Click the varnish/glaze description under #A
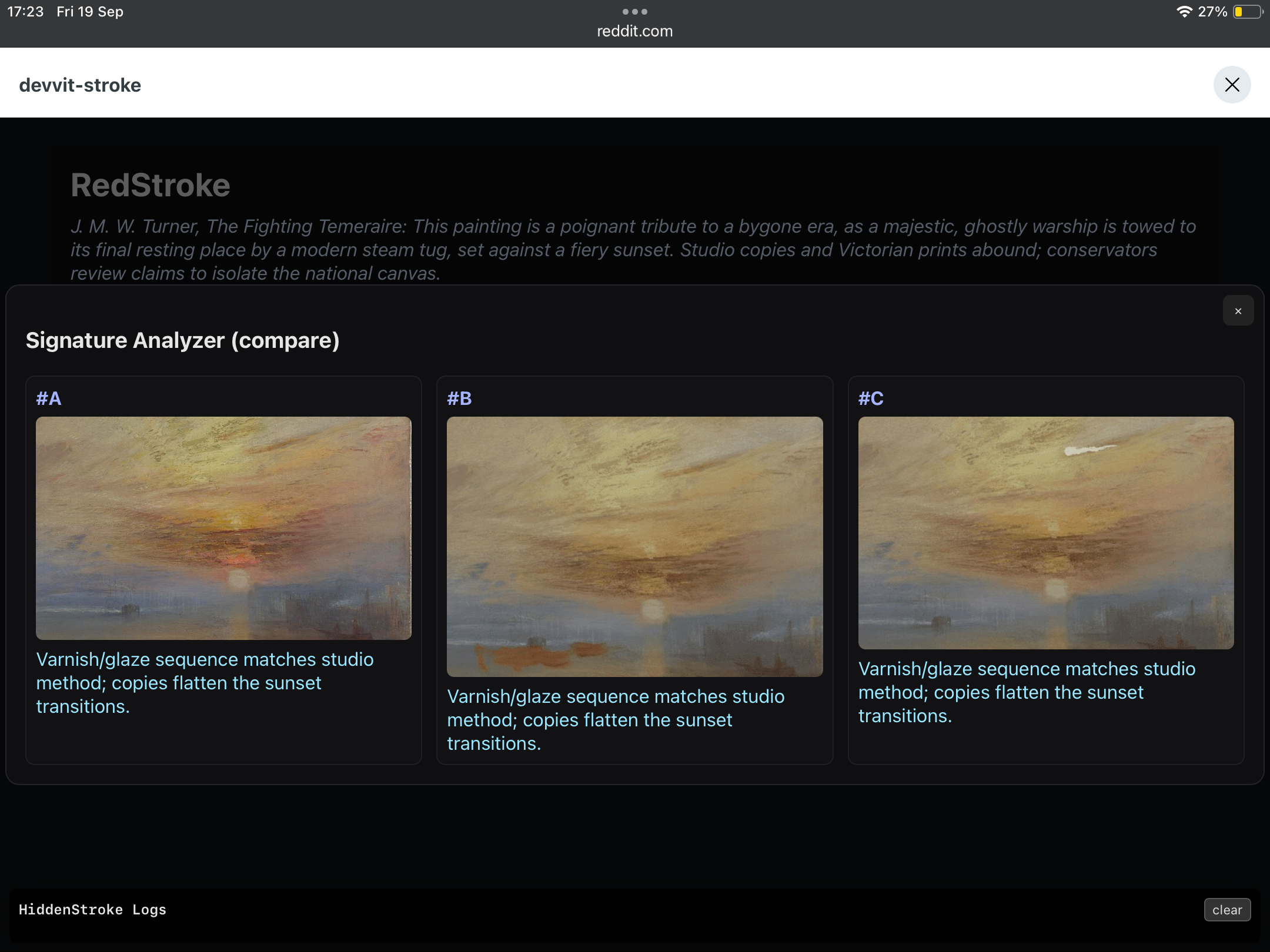Screen dimensions: 1270x952 (x=205, y=682)
